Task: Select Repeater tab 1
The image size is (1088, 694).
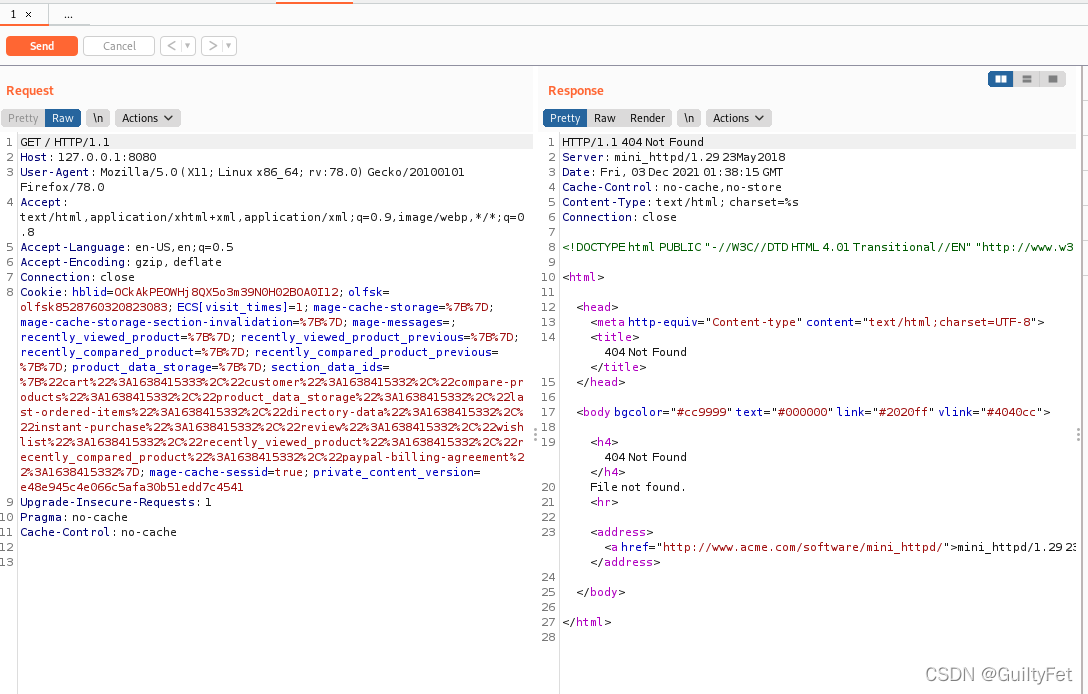Action: [13, 15]
